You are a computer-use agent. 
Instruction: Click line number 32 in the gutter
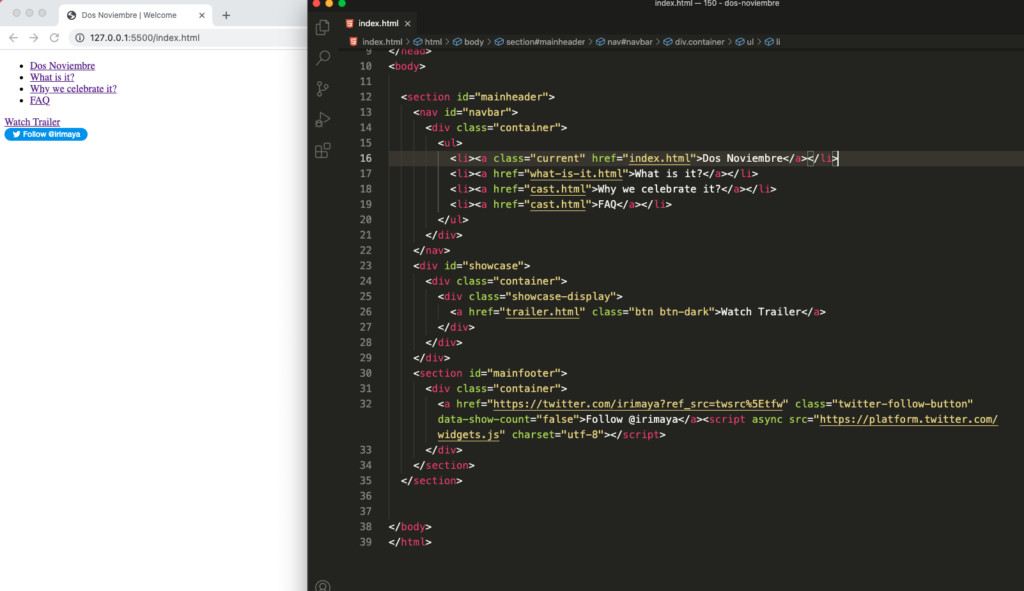(365, 404)
